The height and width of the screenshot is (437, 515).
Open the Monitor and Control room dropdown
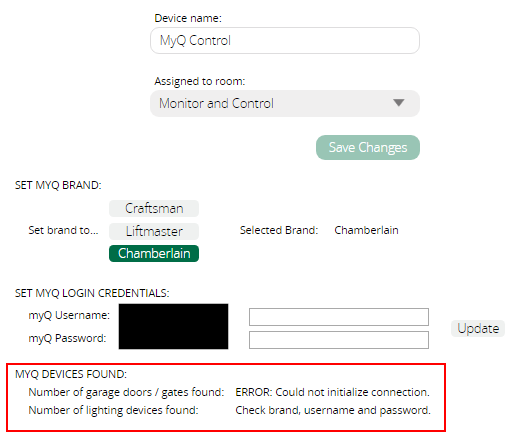tap(285, 103)
